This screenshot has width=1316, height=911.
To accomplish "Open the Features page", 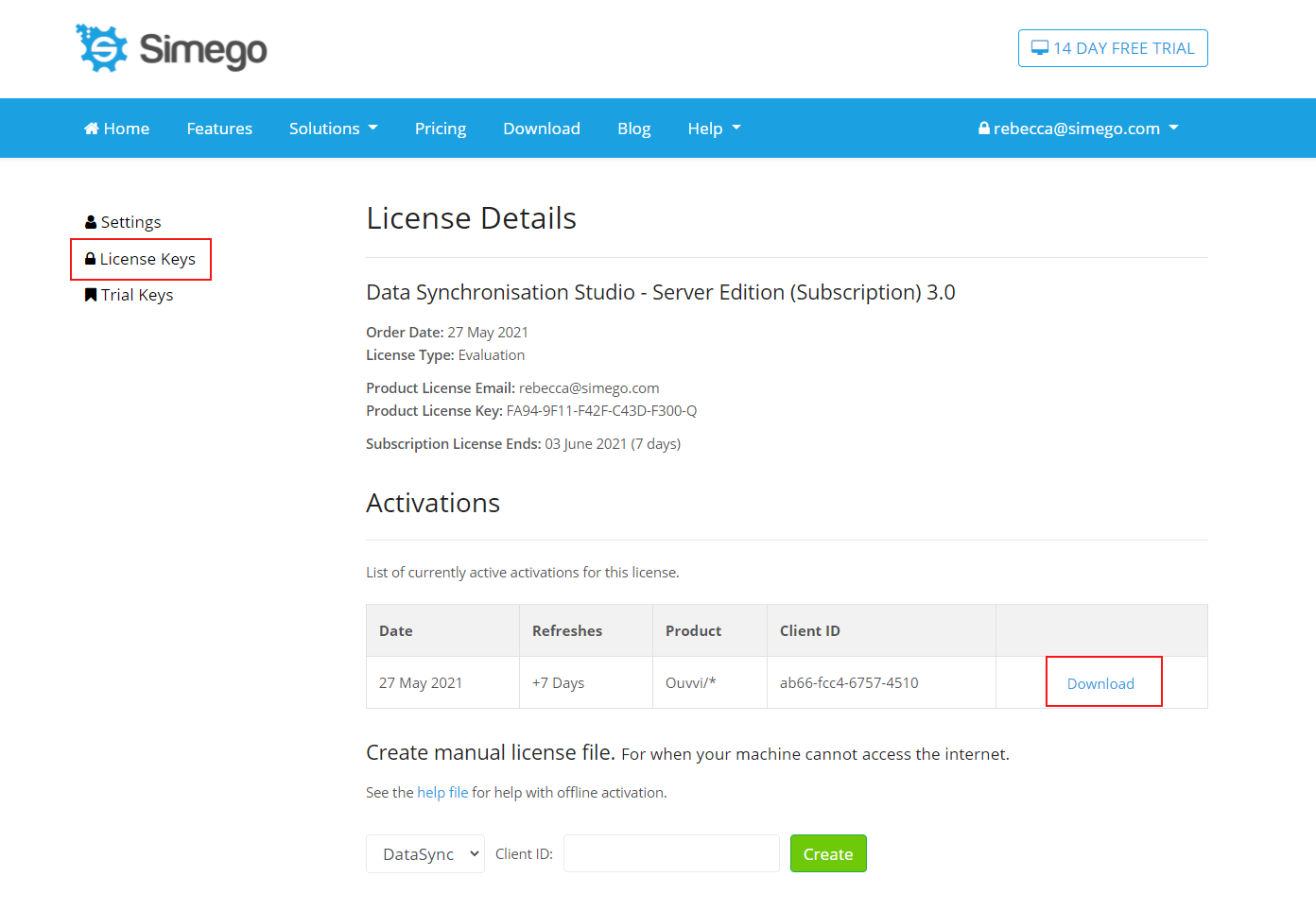I will pyautogui.click(x=219, y=129).
